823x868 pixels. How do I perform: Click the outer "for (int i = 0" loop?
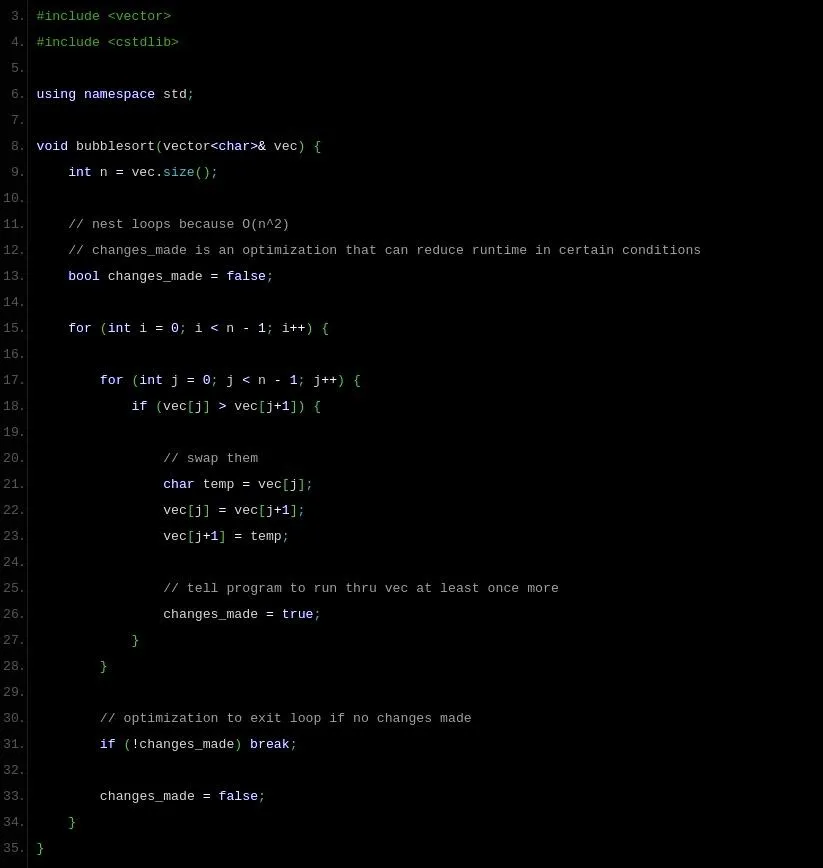coord(198,328)
